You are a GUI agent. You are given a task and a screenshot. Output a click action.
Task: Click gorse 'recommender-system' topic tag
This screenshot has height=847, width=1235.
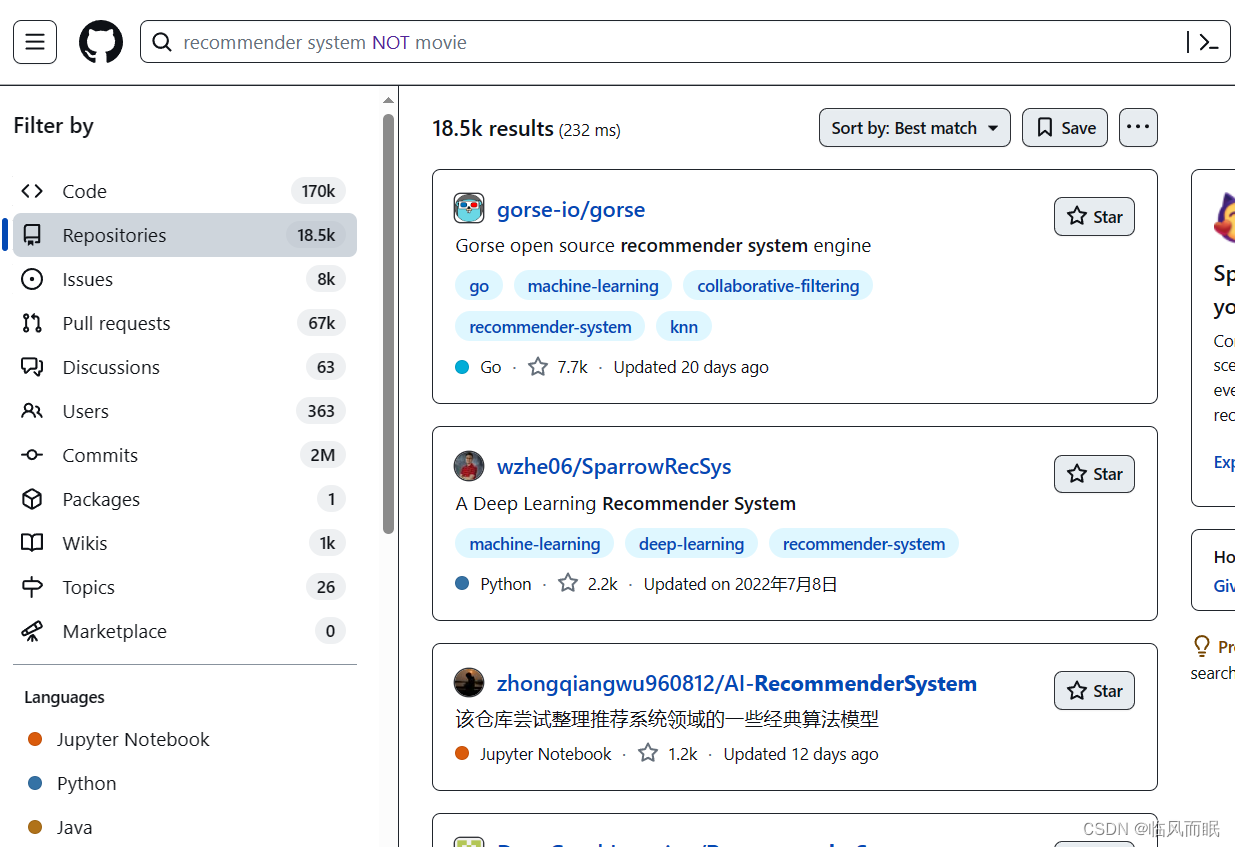coord(550,327)
